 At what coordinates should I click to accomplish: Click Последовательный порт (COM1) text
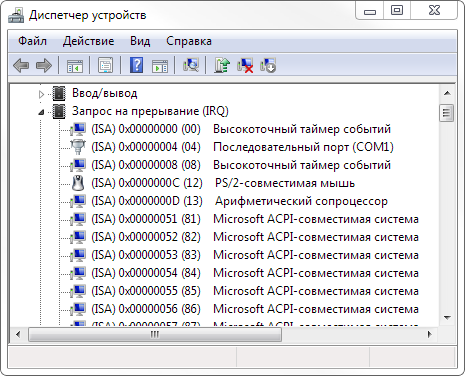[303, 147]
